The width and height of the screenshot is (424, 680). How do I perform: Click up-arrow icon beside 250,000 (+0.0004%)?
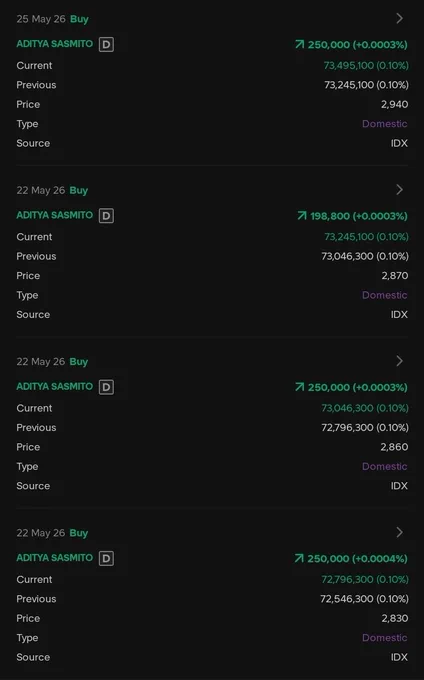299,558
